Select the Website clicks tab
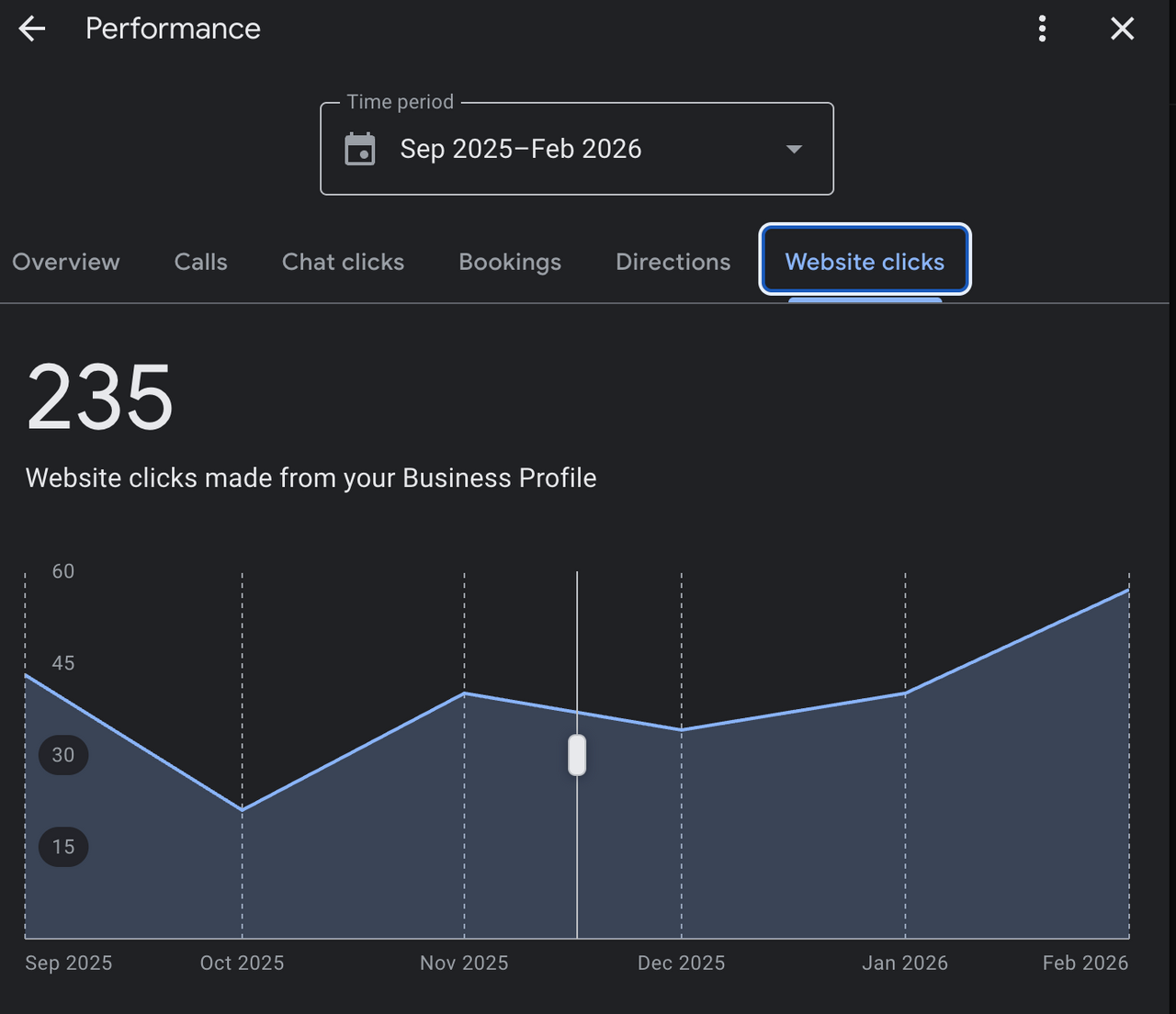Screen dimensions: 1176x1014 [865, 262]
